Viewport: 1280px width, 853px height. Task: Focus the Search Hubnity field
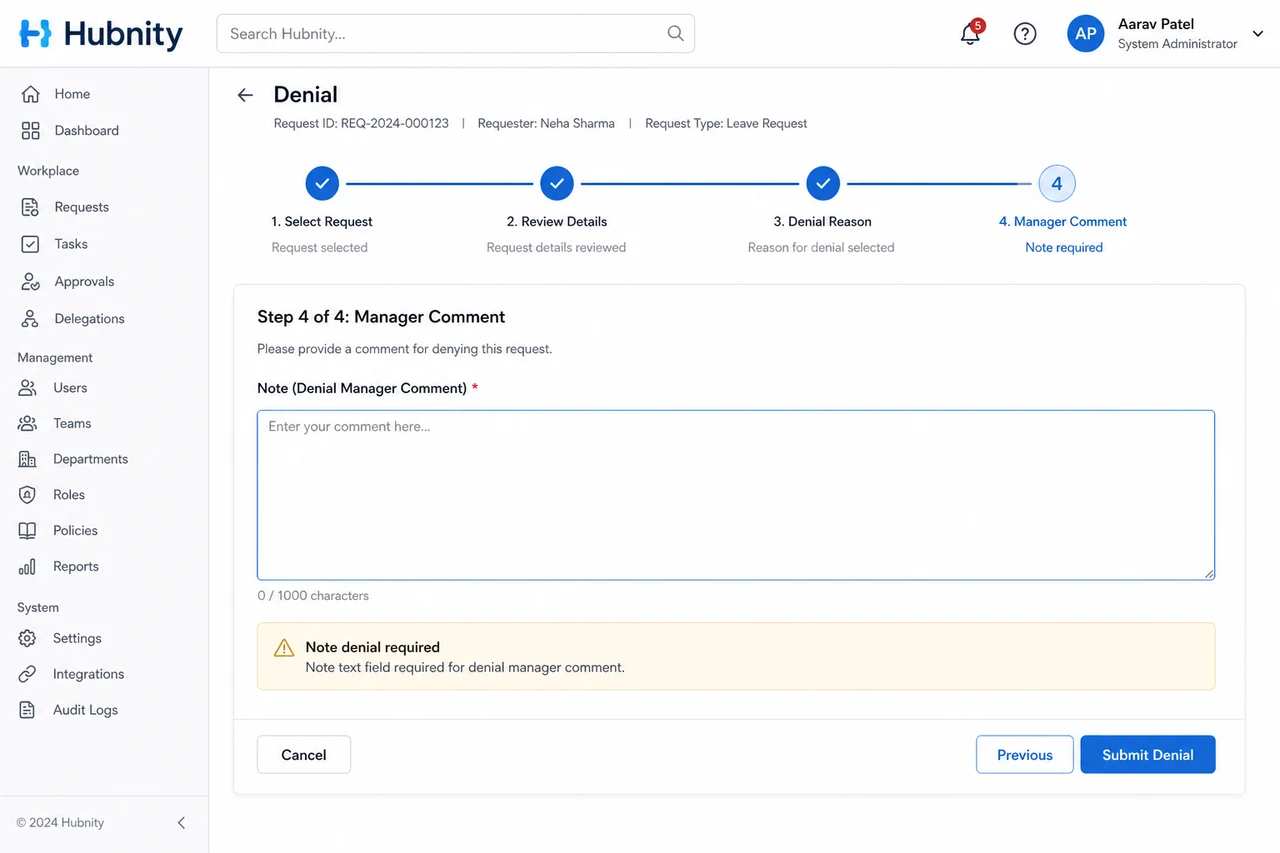pos(455,34)
